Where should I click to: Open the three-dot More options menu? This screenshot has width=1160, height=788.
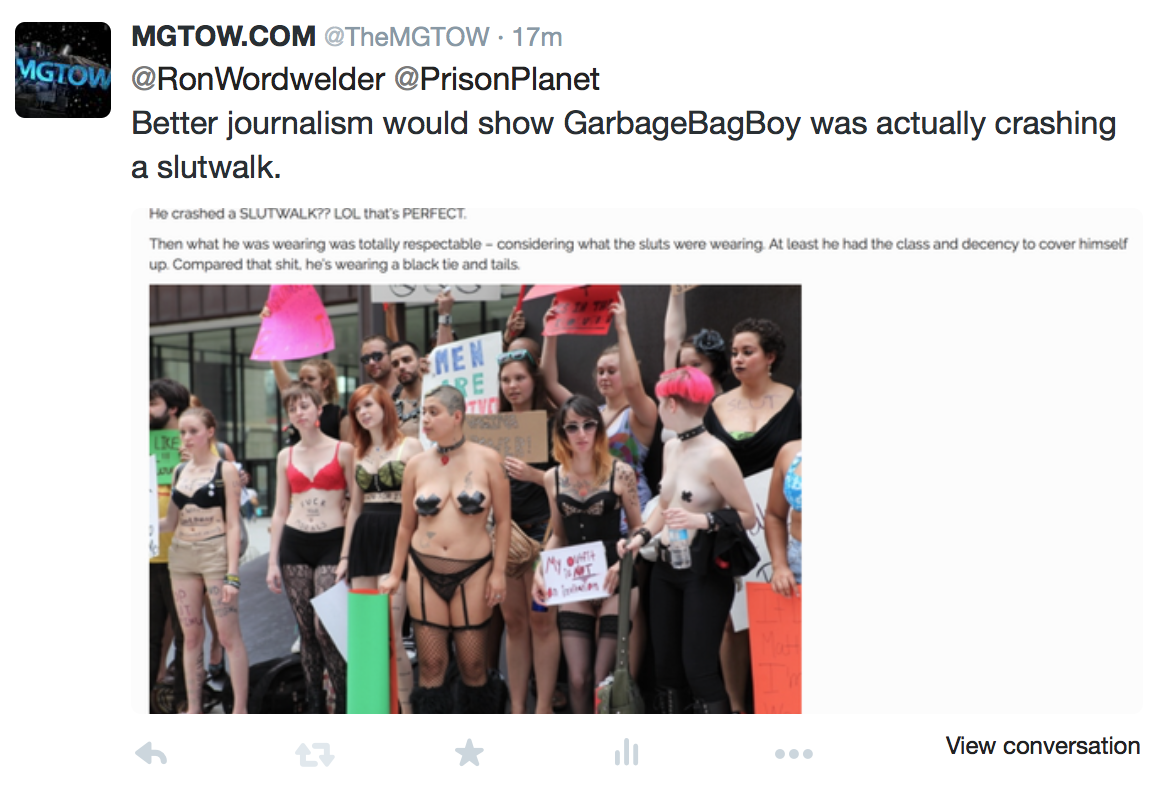pyautogui.click(x=794, y=754)
